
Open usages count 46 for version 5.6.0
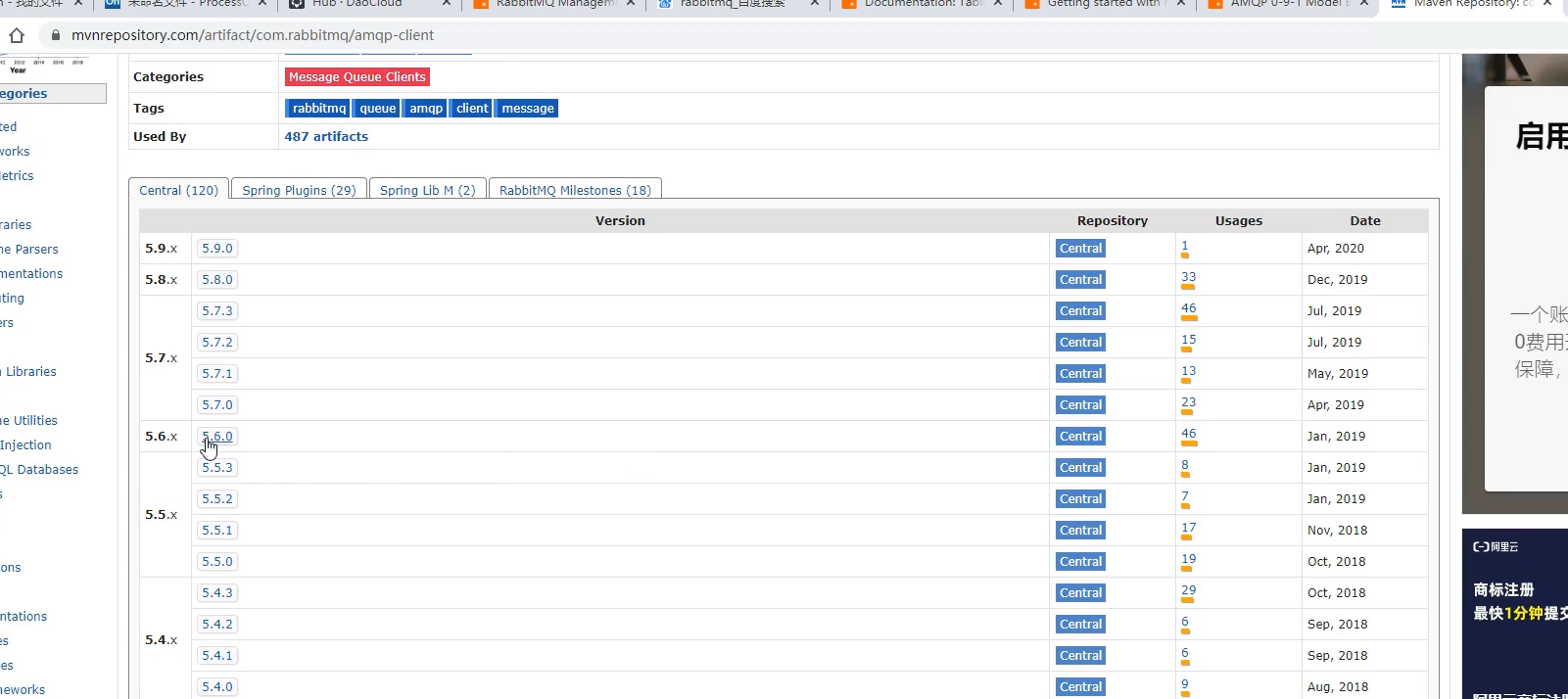point(1188,434)
